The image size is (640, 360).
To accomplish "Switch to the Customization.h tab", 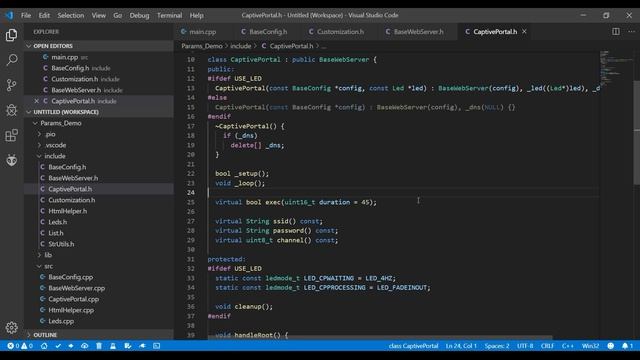I will click(x=340, y=31).
